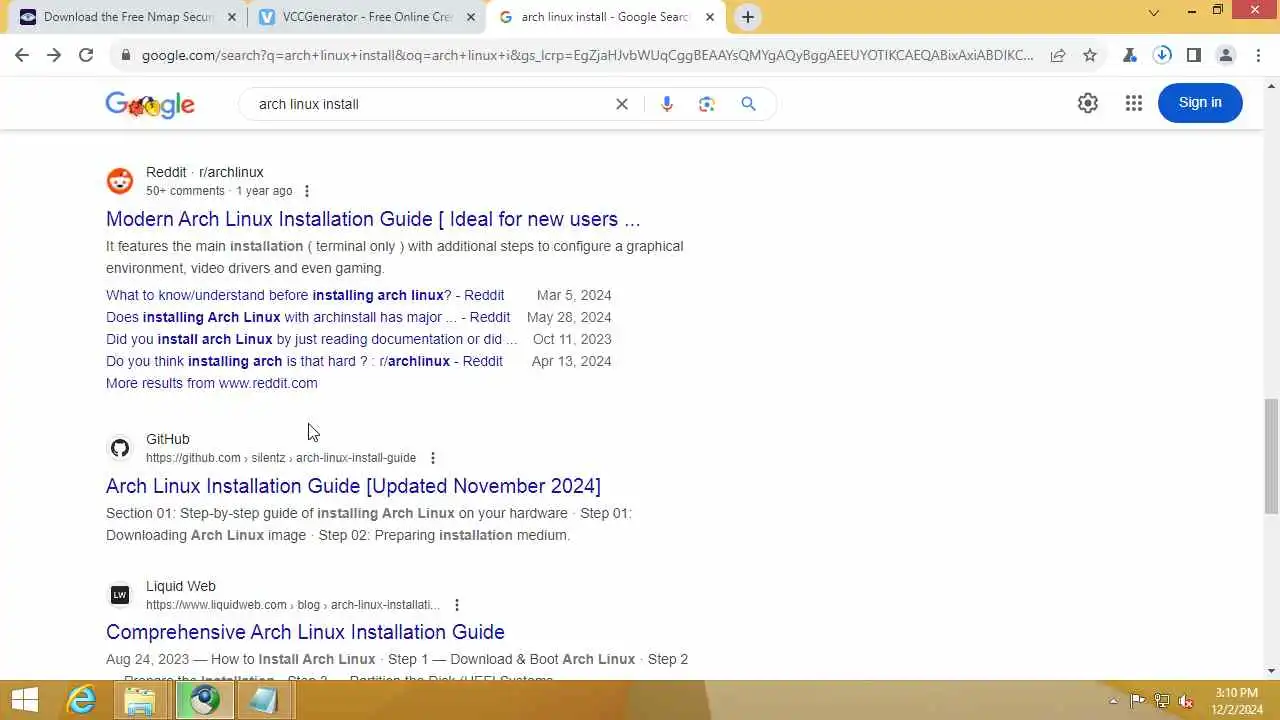Image resolution: width=1280 pixels, height=720 pixels.
Task: Open the Chrome profile avatar
Action: (1226, 56)
